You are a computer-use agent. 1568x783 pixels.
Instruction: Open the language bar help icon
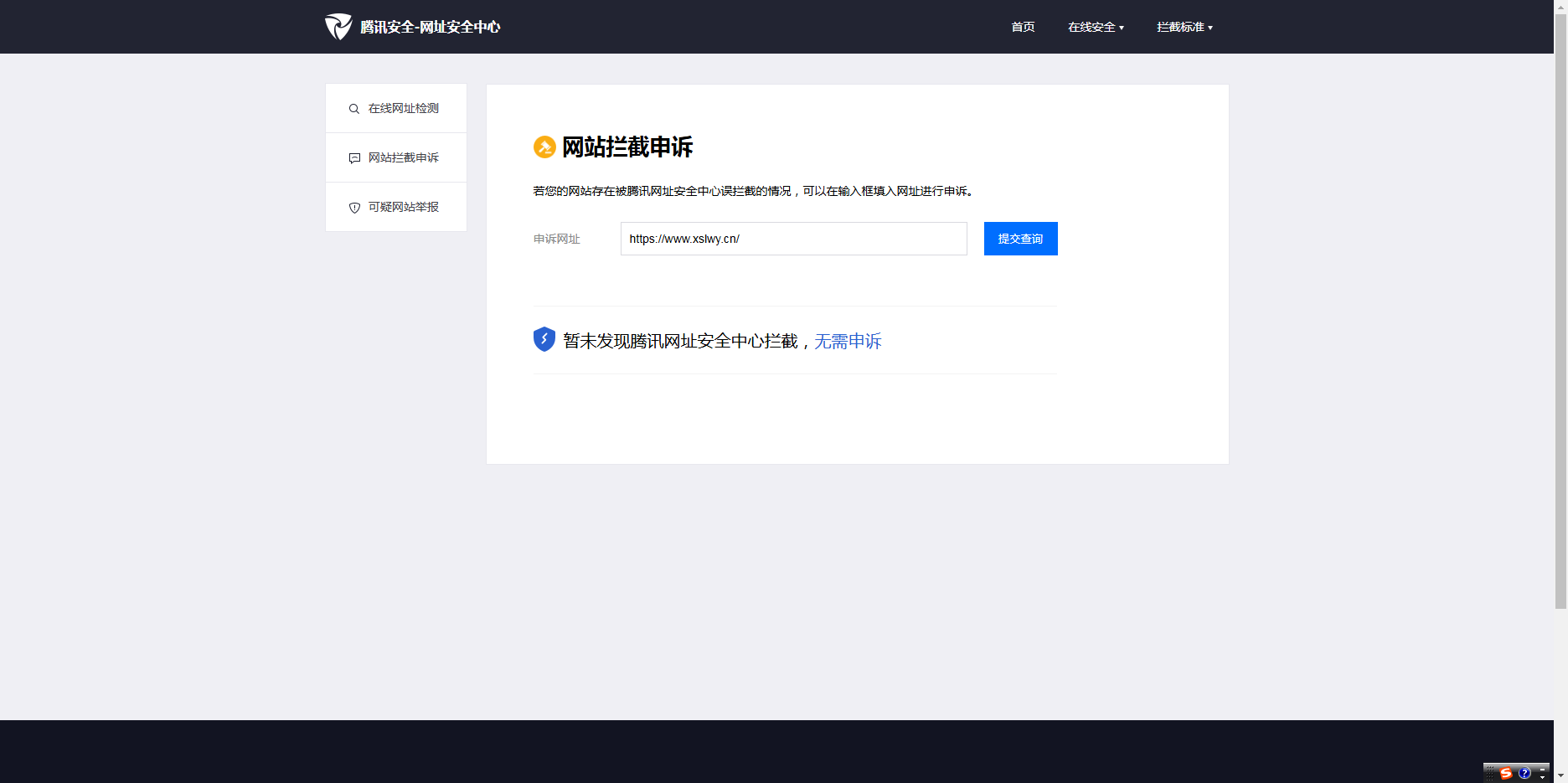pyautogui.click(x=1524, y=773)
